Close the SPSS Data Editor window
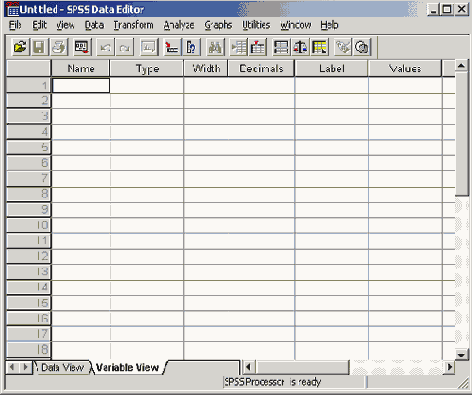 462,9
